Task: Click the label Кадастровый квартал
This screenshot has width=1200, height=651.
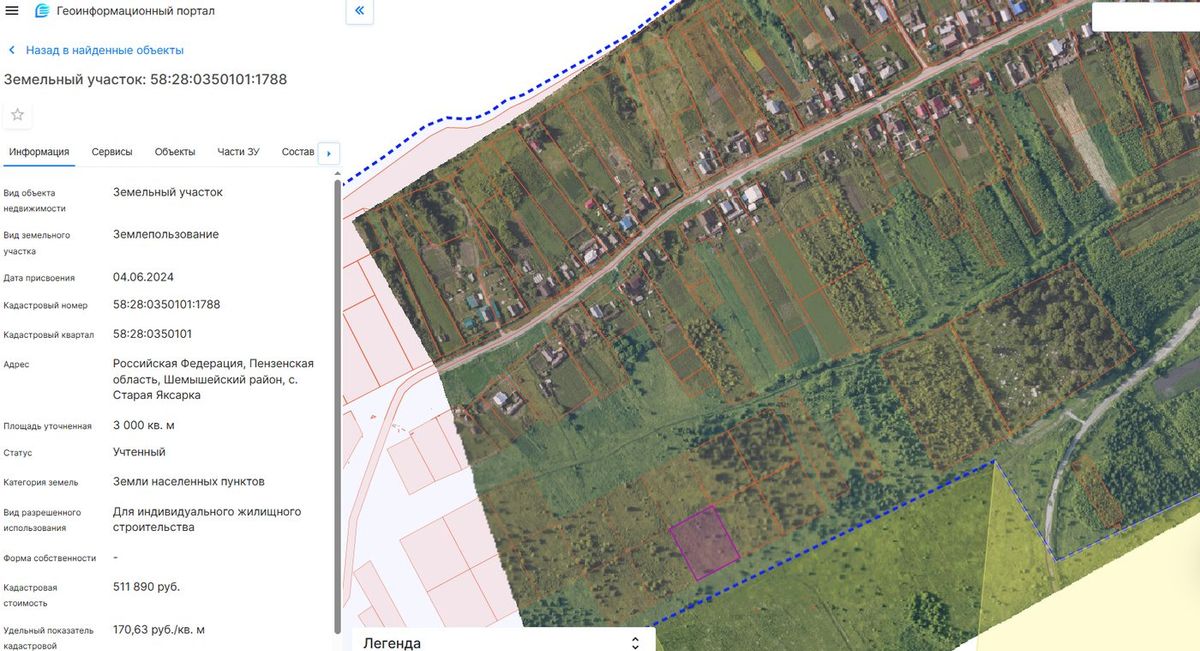Action: (49, 335)
